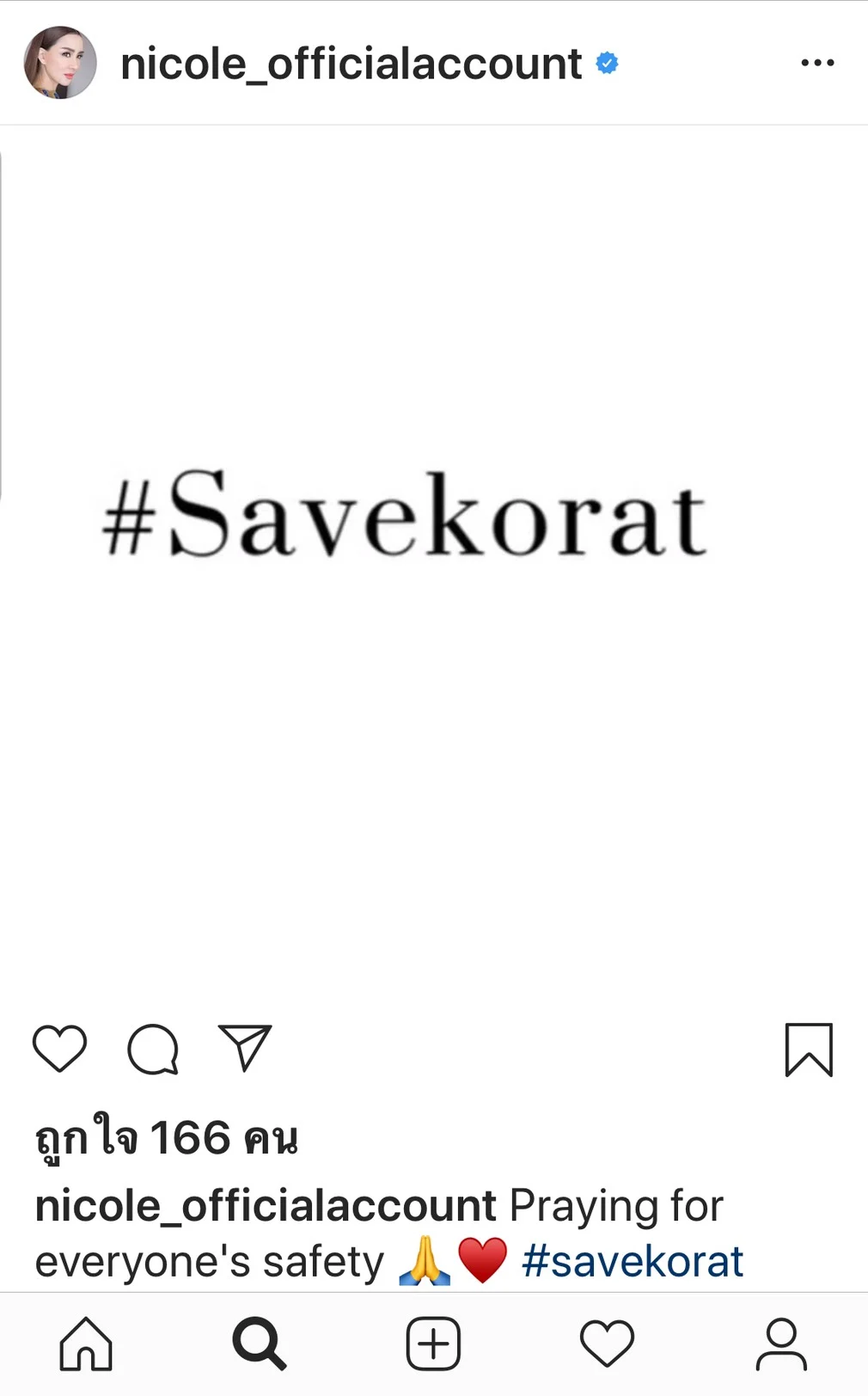Open activity heart tab in bottom bar
This screenshot has width=868, height=1396.
point(607,1344)
